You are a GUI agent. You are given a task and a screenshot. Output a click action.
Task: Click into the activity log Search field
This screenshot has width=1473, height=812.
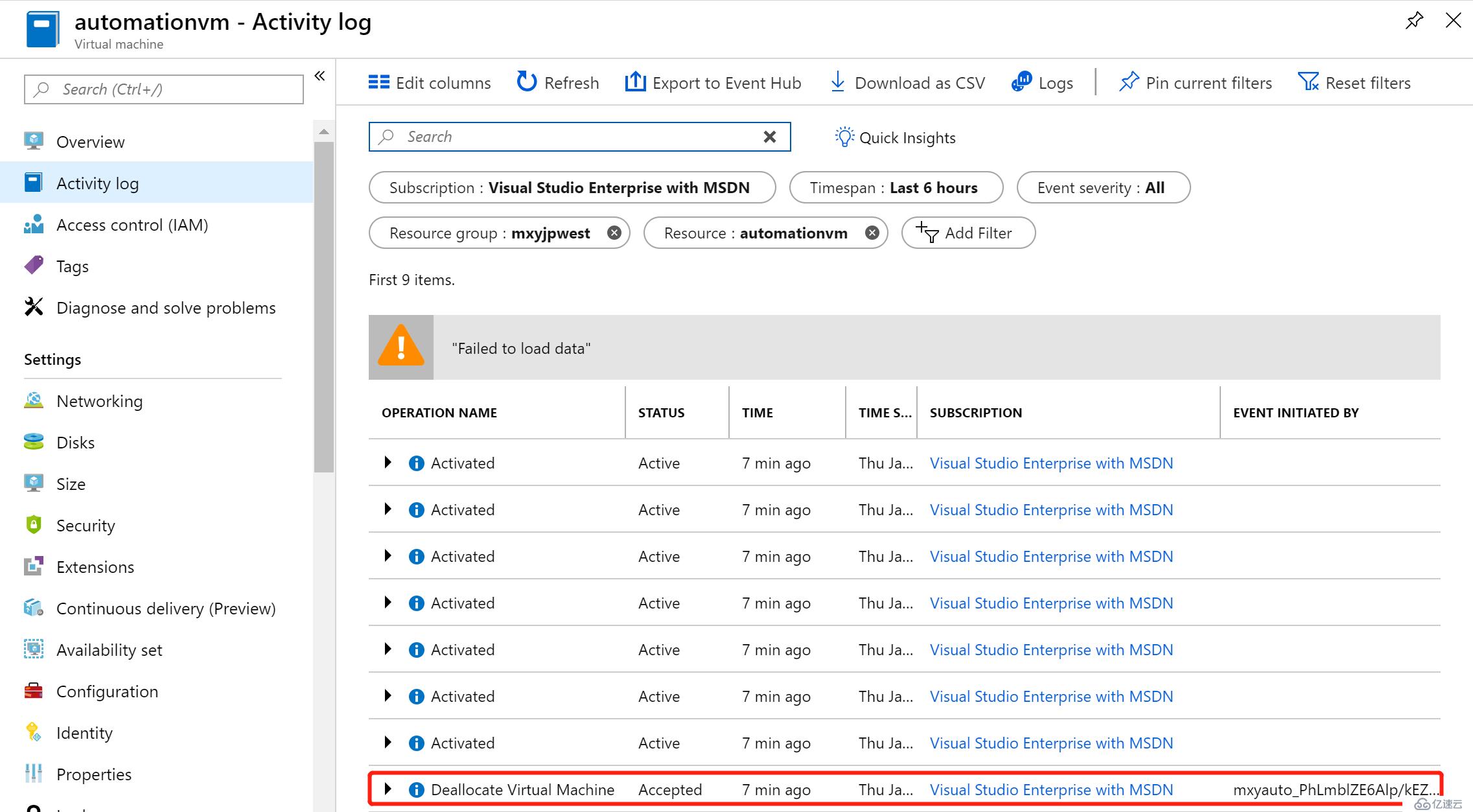point(579,137)
